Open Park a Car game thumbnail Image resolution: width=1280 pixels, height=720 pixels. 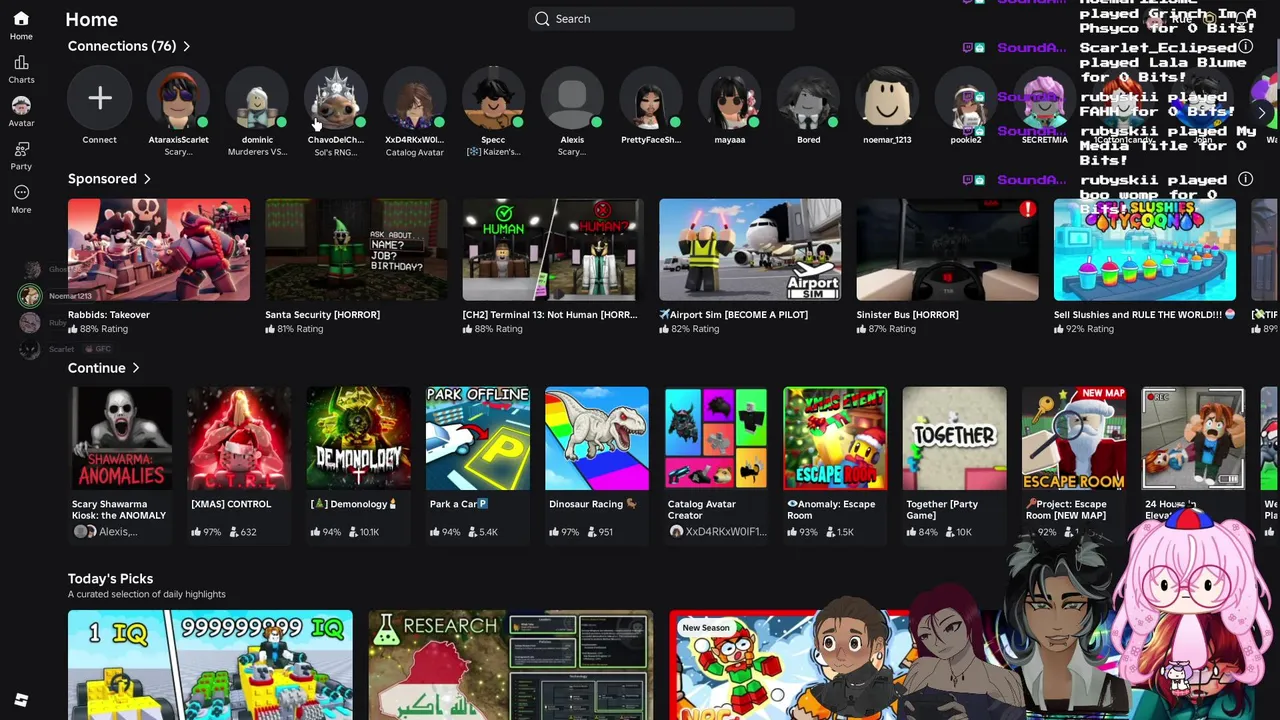click(x=478, y=438)
